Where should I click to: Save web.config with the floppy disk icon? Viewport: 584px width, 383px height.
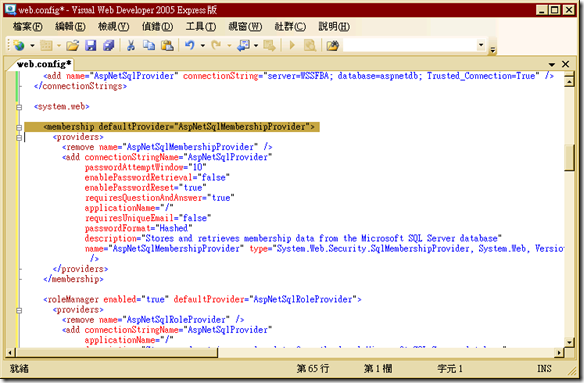coord(91,45)
